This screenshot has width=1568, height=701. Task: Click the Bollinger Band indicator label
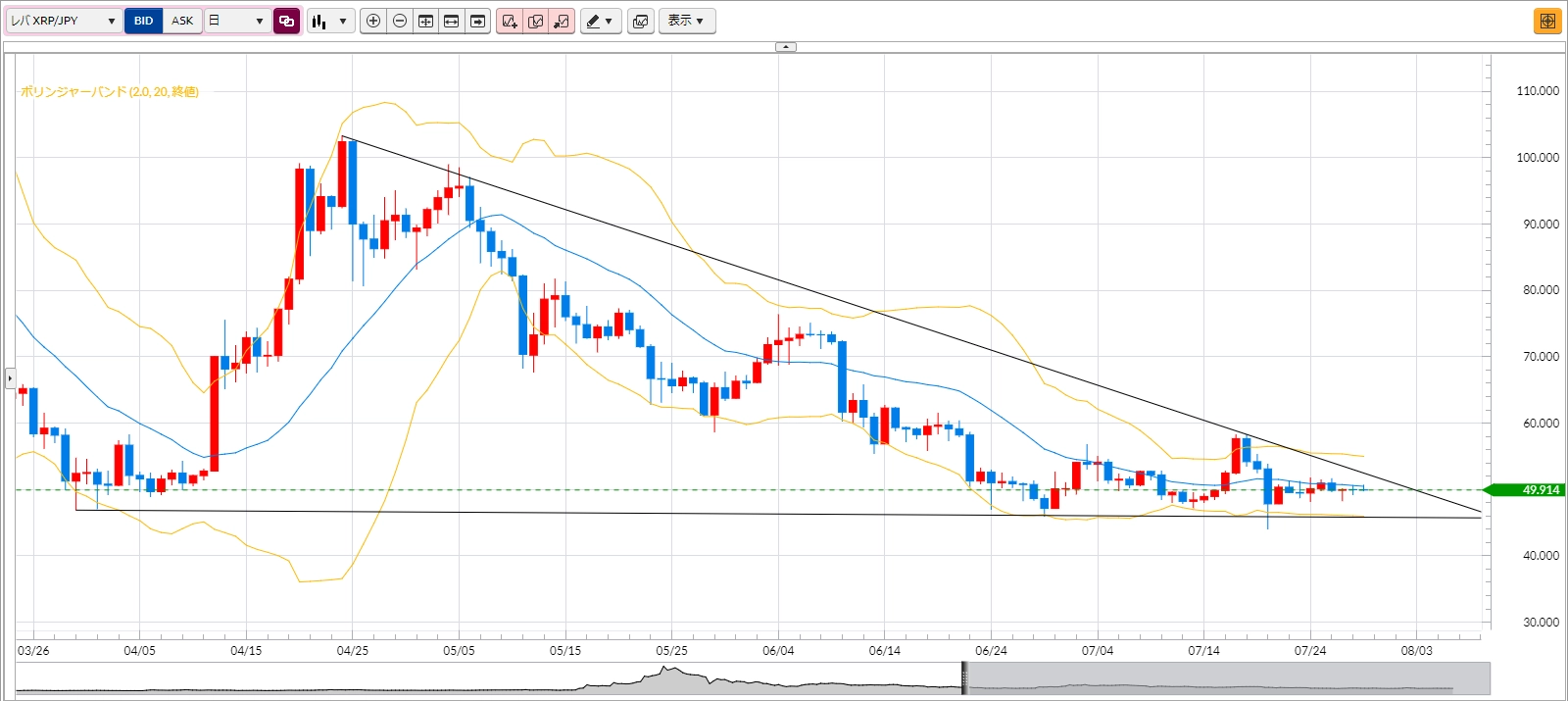click(110, 92)
